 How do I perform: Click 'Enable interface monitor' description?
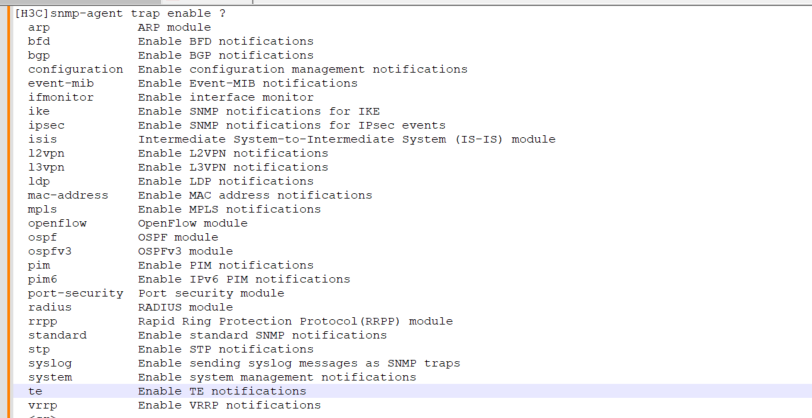pyautogui.click(x=226, y=97)
